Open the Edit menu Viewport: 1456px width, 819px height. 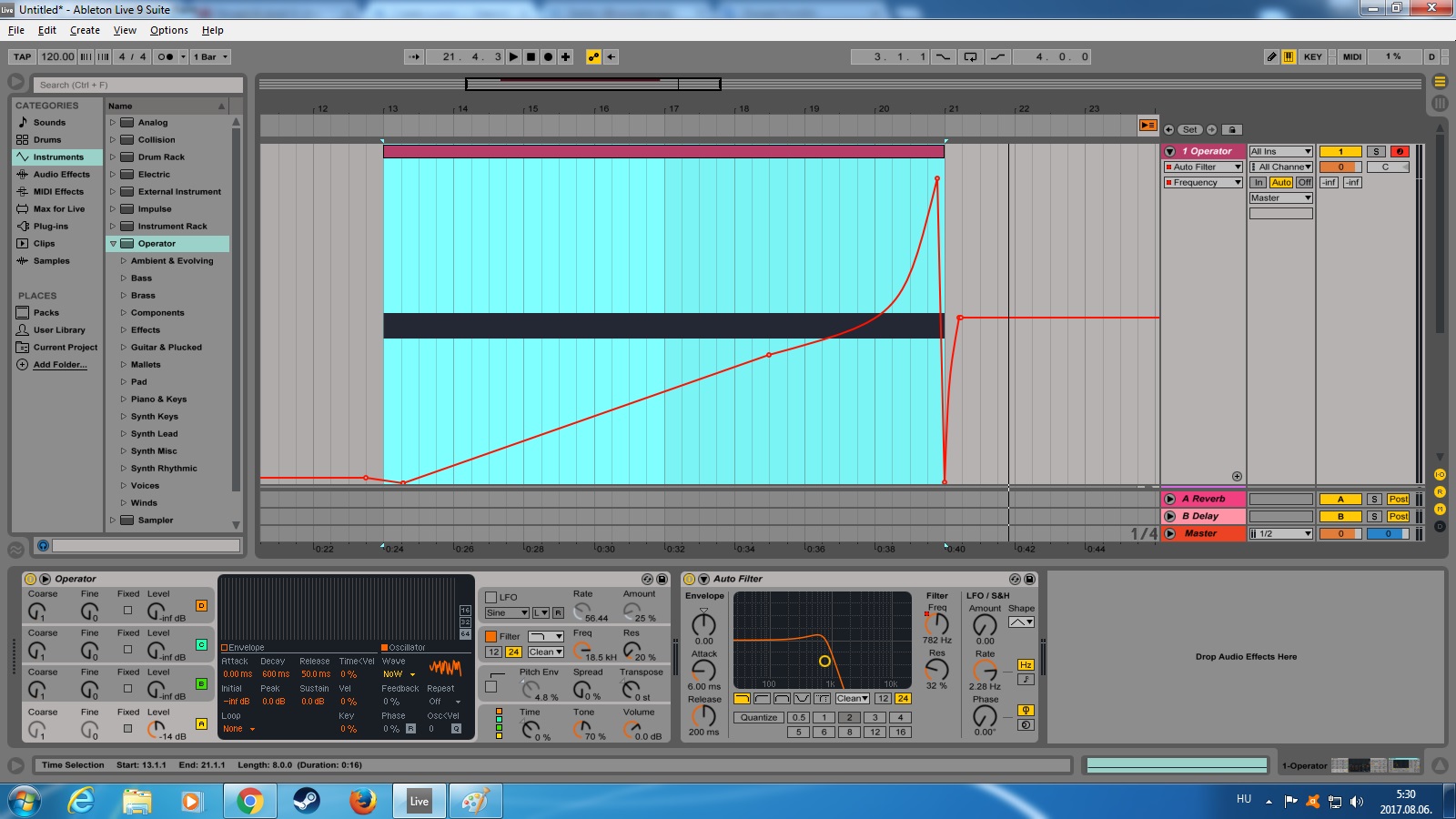click(47, 30)
